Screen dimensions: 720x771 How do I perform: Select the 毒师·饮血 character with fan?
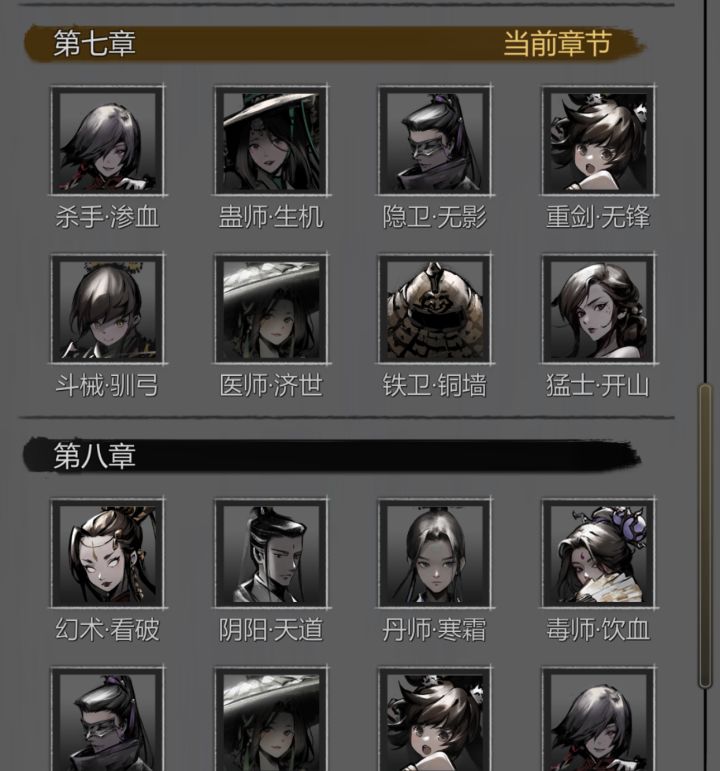pos(598,553)
